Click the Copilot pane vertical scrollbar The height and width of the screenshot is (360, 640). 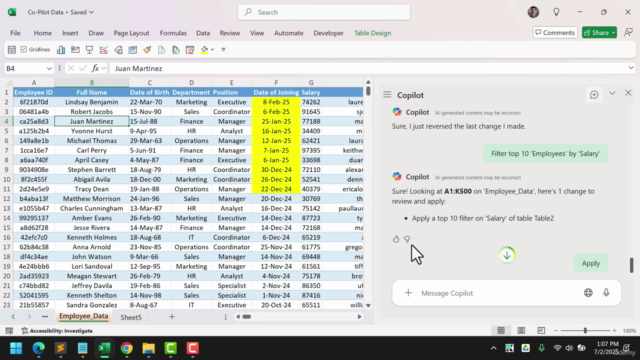pos(631,265)
